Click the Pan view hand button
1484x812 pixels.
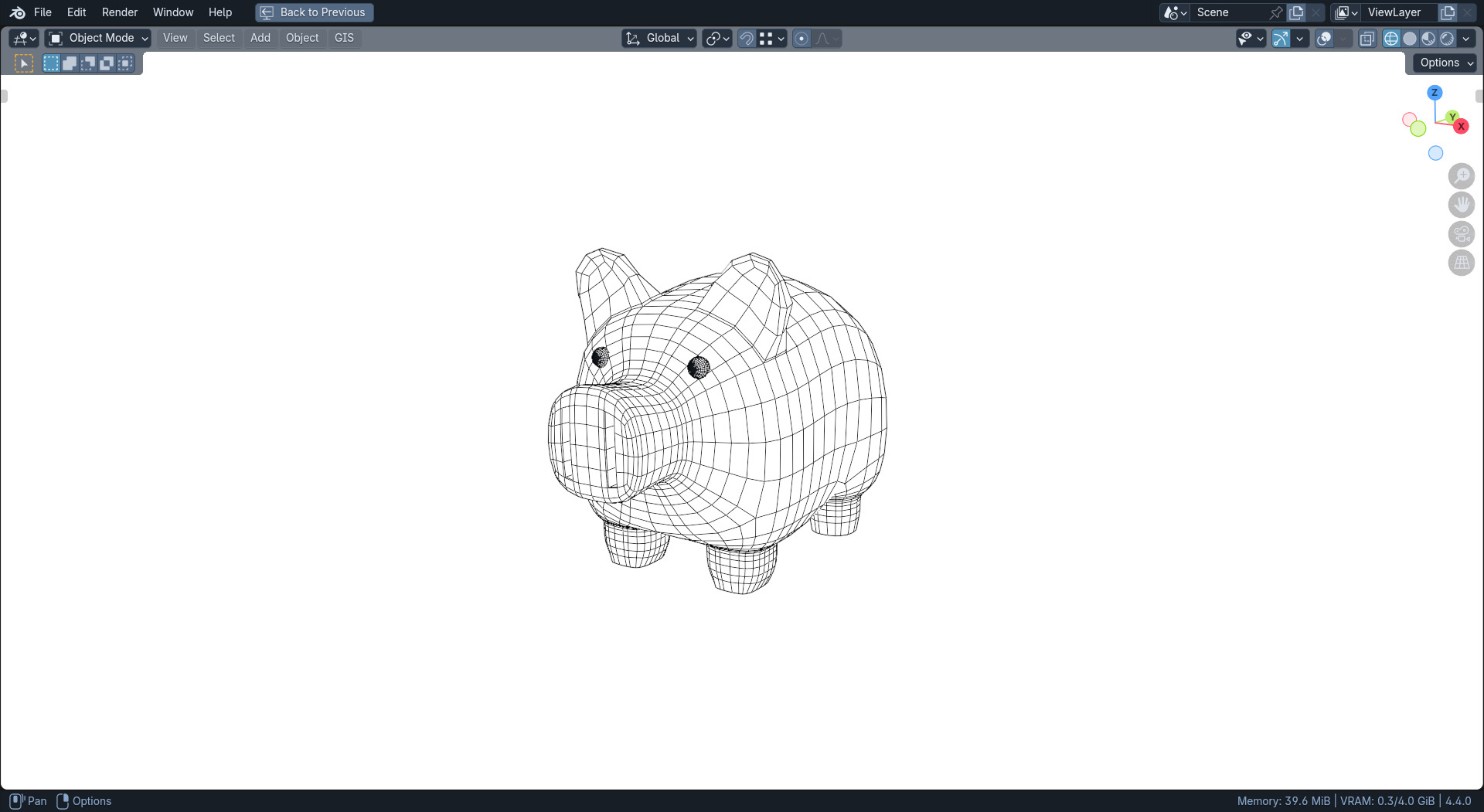(x=1461, y=205)
